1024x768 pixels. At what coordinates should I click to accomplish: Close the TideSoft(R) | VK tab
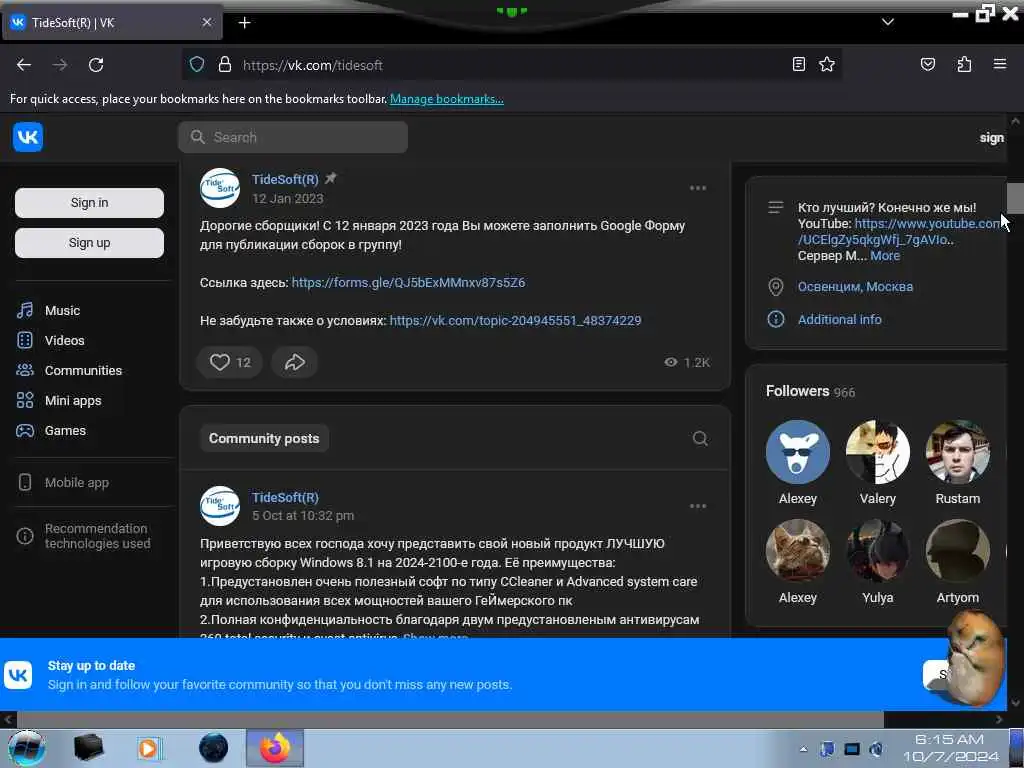pos(206,22)
